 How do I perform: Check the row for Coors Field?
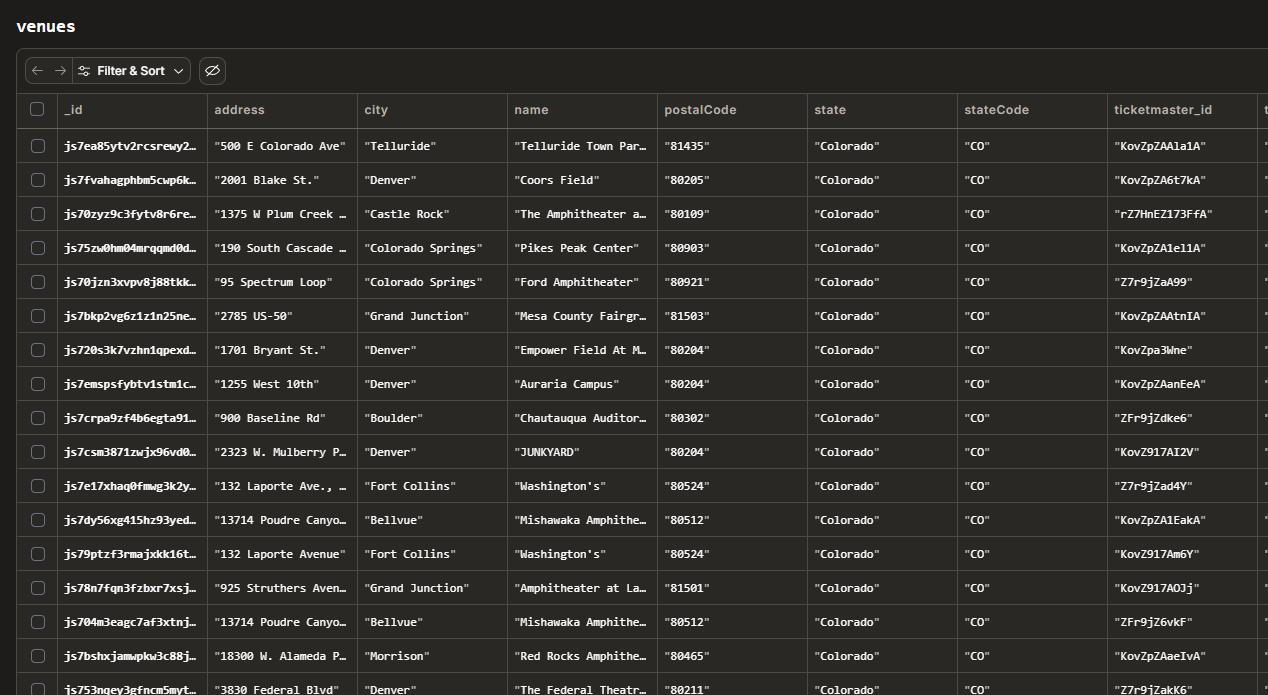pos(38,180)
